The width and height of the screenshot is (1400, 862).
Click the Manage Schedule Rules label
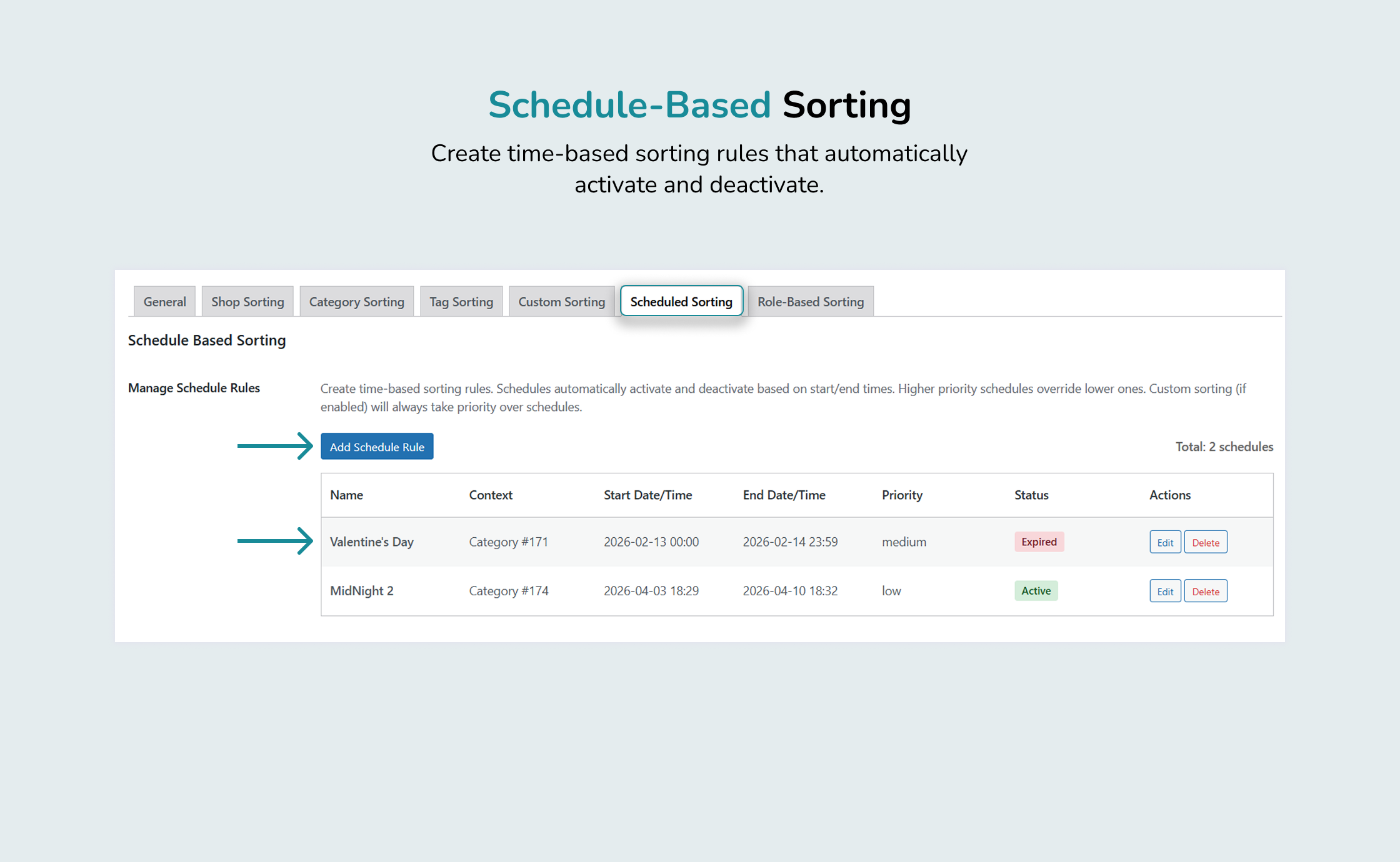pos(194,388)
